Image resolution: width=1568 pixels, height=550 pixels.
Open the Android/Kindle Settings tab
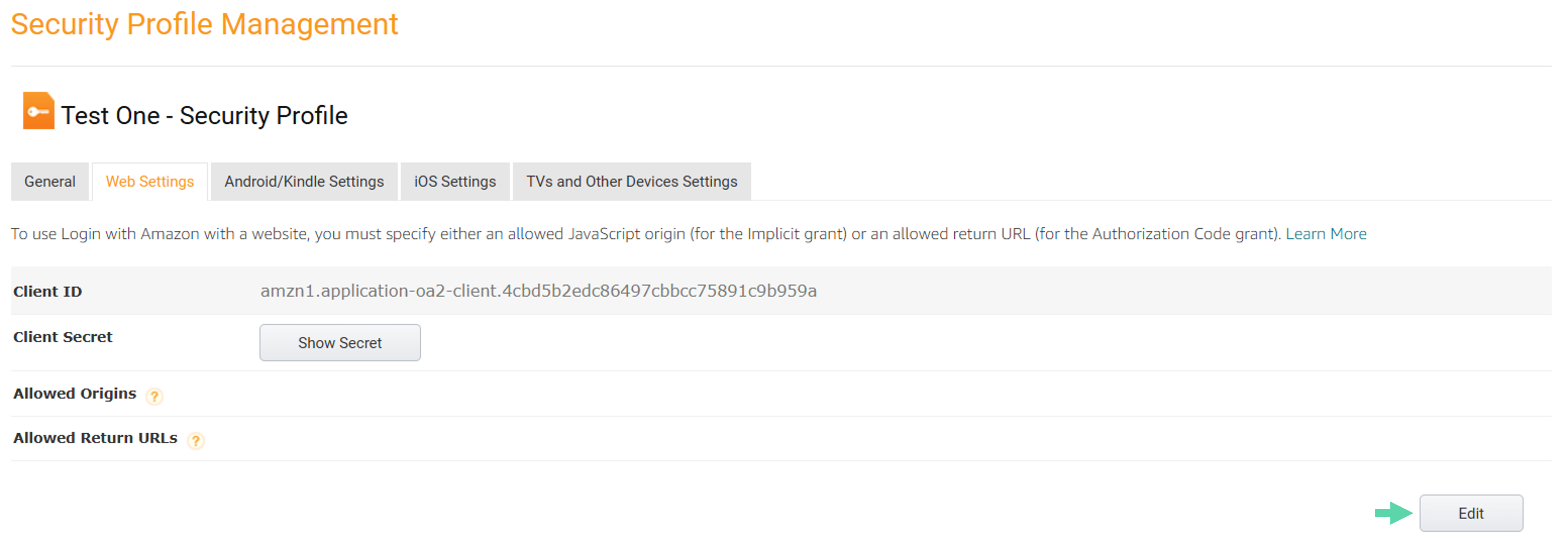click(304, 181)
